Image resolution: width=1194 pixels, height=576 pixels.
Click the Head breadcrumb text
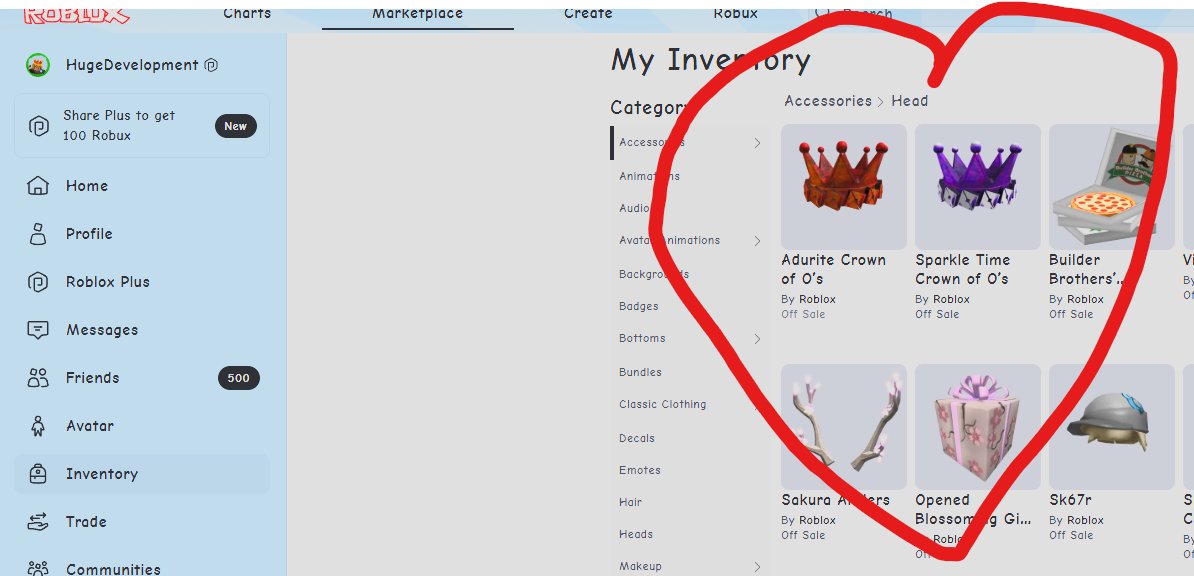pyautogui.click(x=909, y=101)
